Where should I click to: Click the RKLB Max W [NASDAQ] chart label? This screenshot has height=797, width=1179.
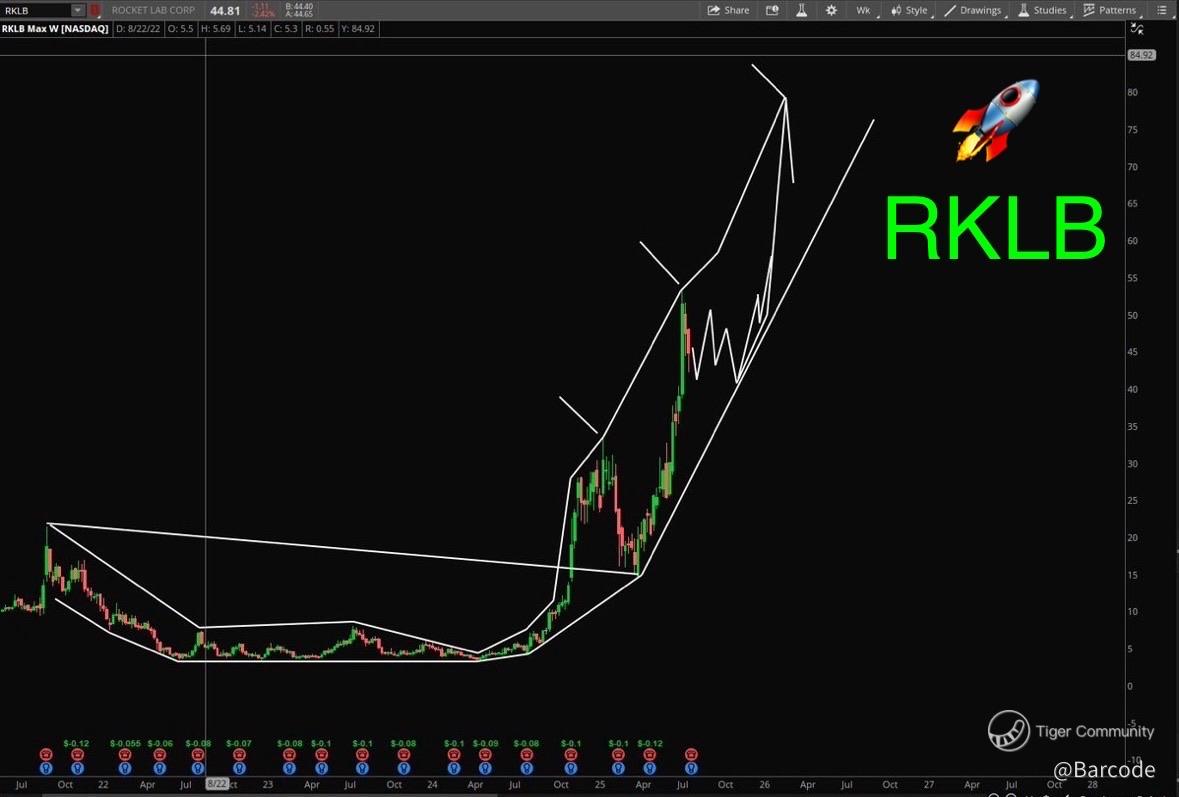pos(55,29)
